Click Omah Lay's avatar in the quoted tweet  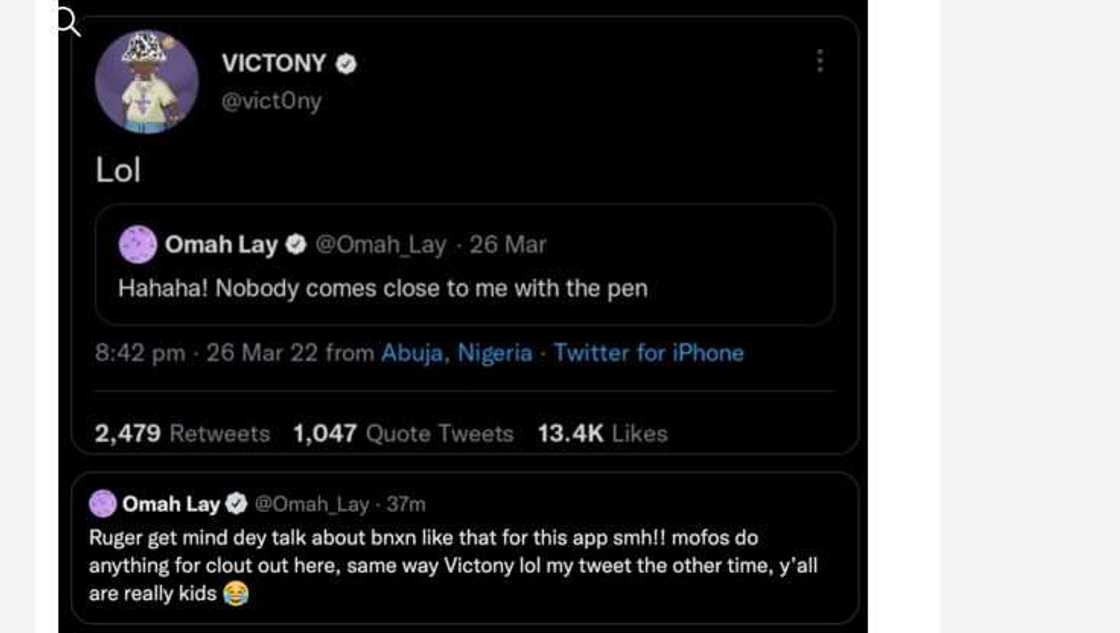click(x=138, y=243)
